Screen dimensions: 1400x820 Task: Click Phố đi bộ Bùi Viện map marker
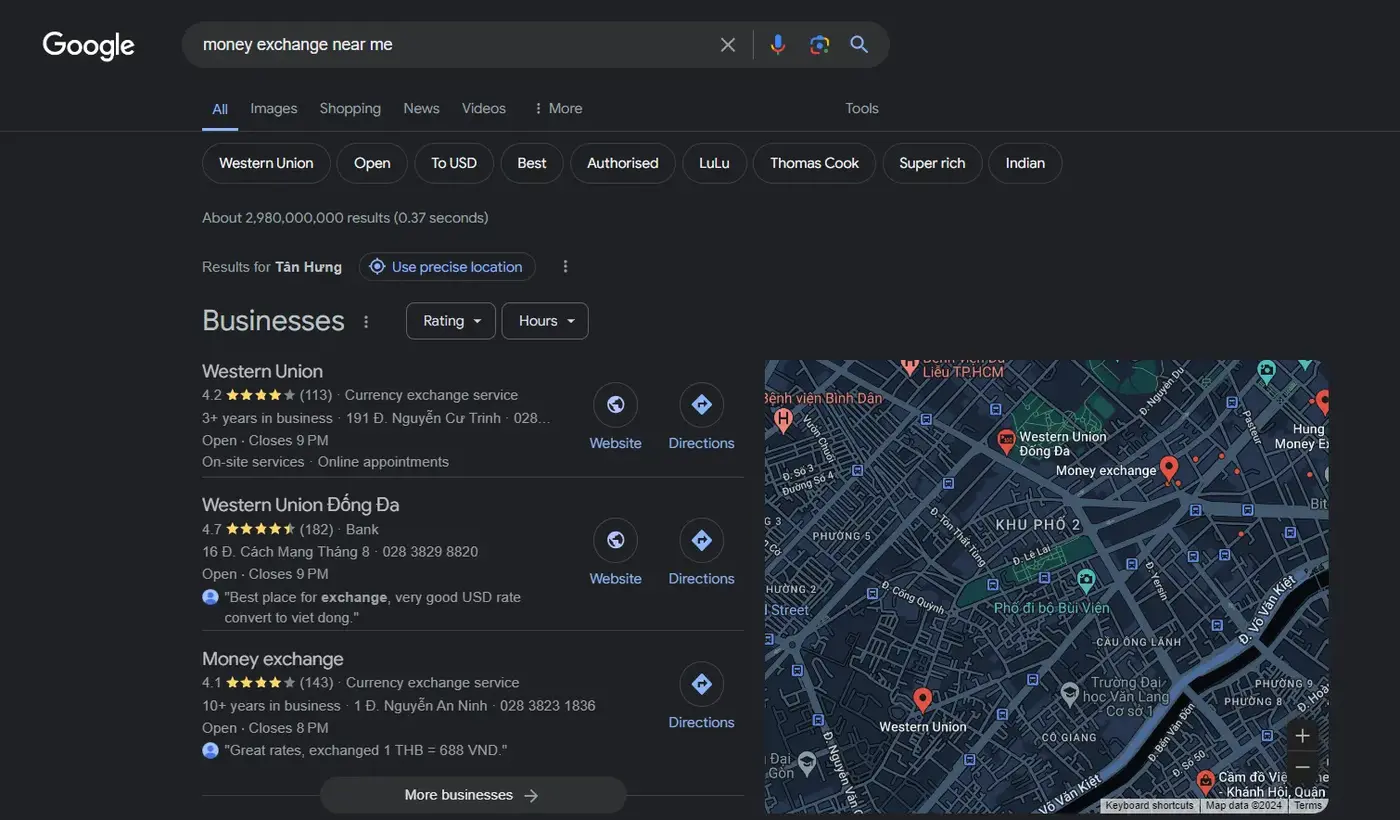[x=1086, y=579]
